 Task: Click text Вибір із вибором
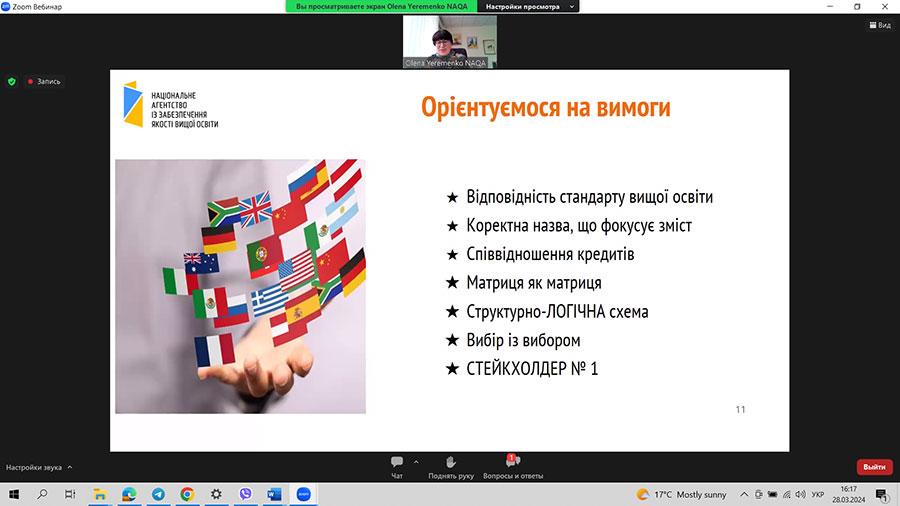coord(523,340)
